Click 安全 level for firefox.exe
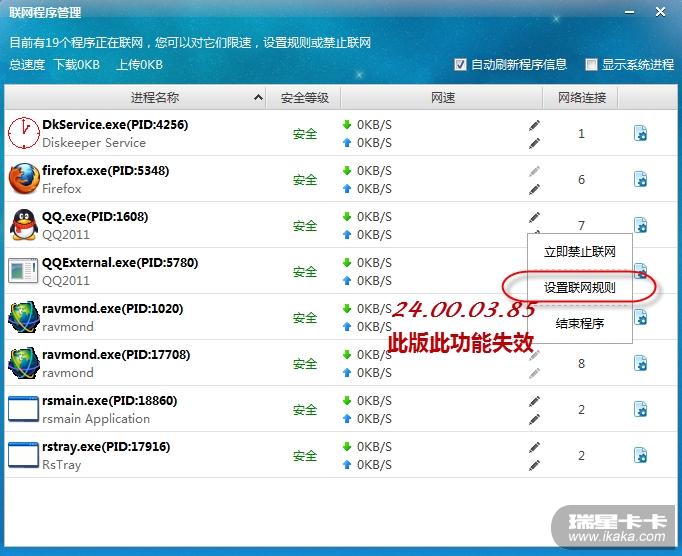This screenshot has width=682, height=556. (305, 180)
